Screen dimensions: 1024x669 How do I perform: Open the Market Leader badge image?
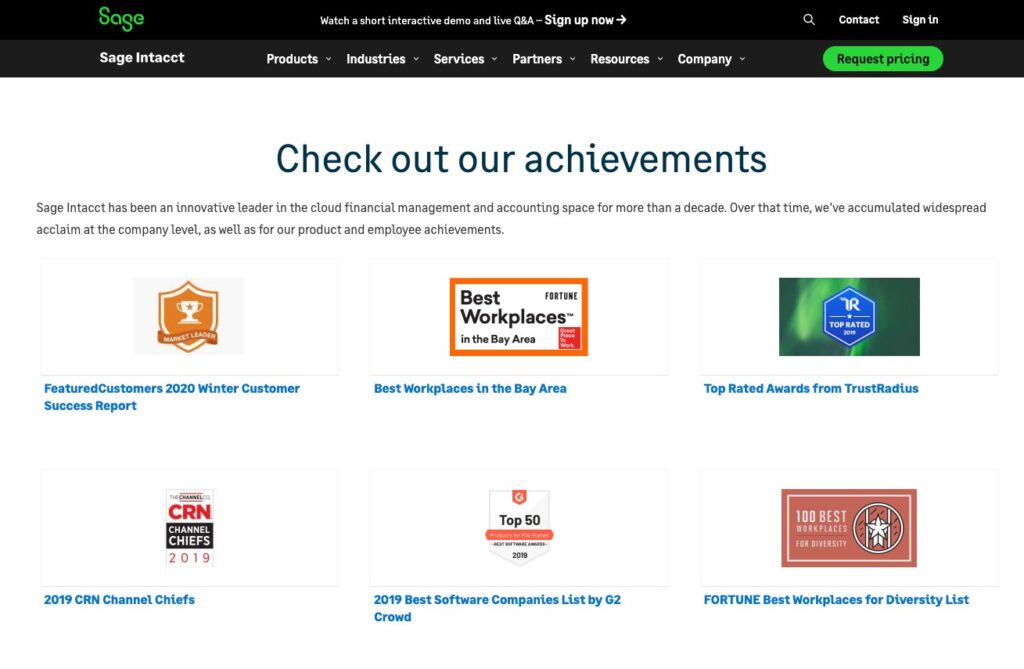(x=189, y=316)
